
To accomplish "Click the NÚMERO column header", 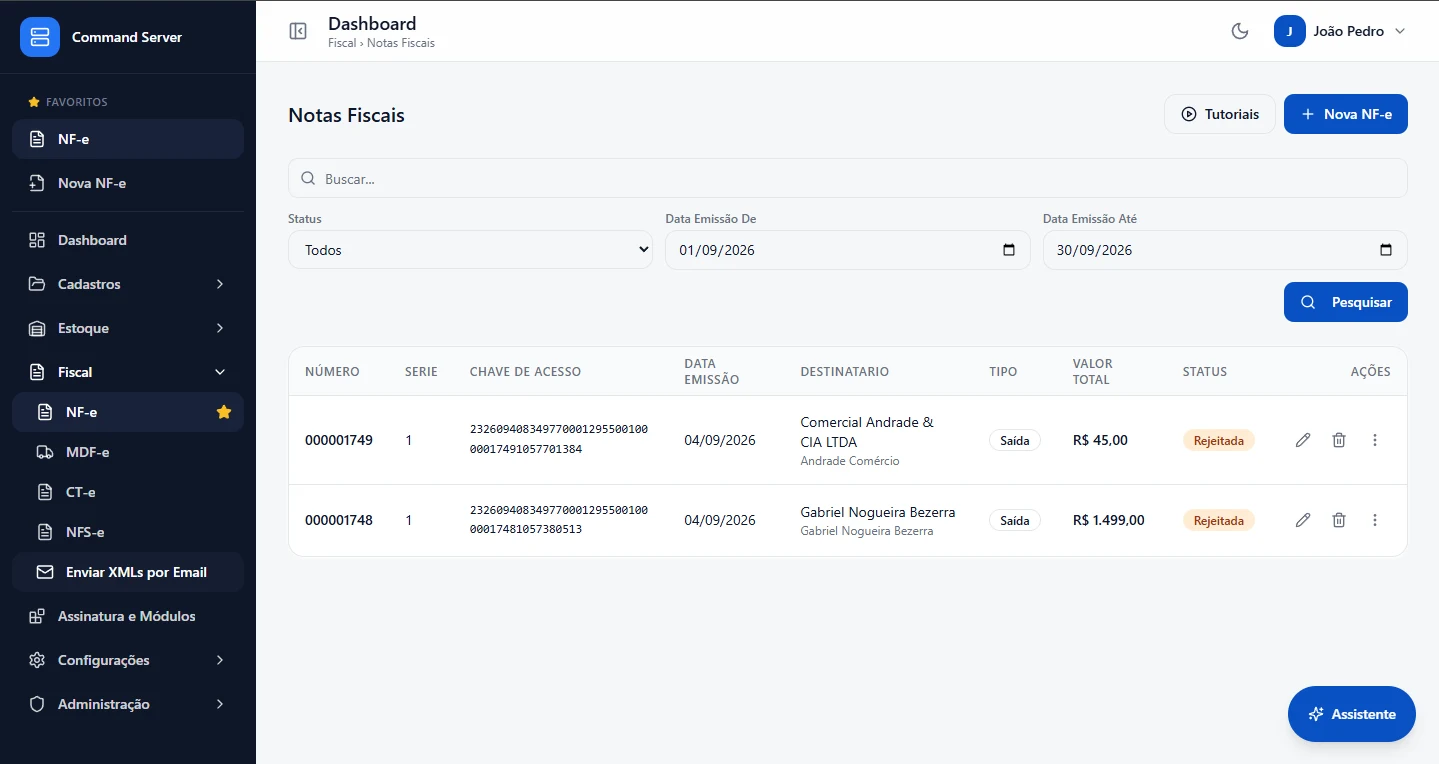I will click(332, 371).
